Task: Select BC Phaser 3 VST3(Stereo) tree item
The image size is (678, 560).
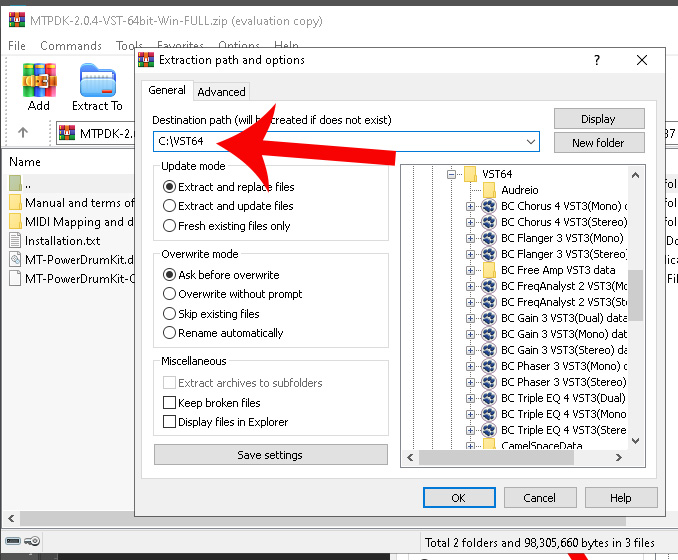Action: (x=563, y=382)
